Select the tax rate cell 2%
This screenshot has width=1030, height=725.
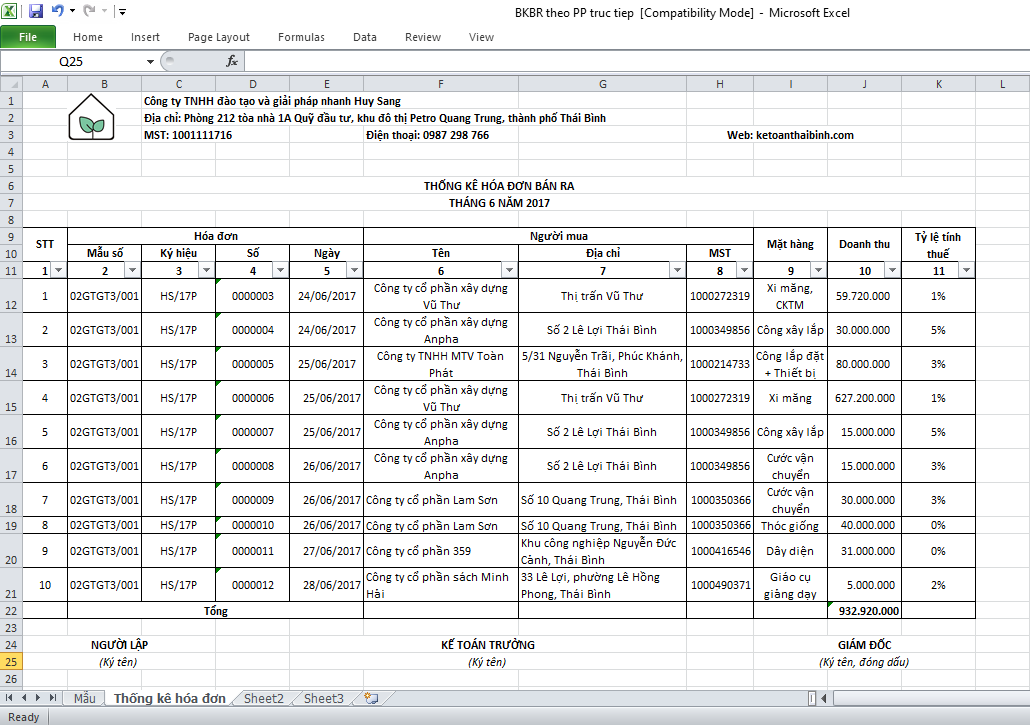[938, 584]
